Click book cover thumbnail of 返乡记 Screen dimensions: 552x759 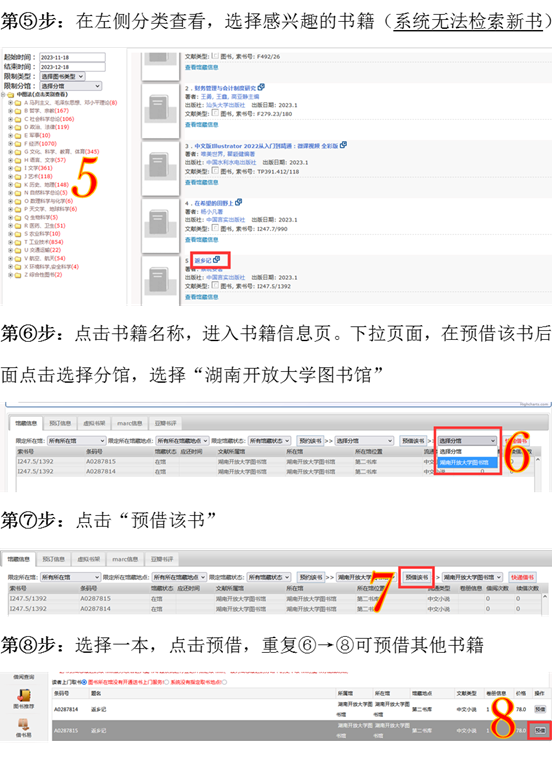coord(160,281)
